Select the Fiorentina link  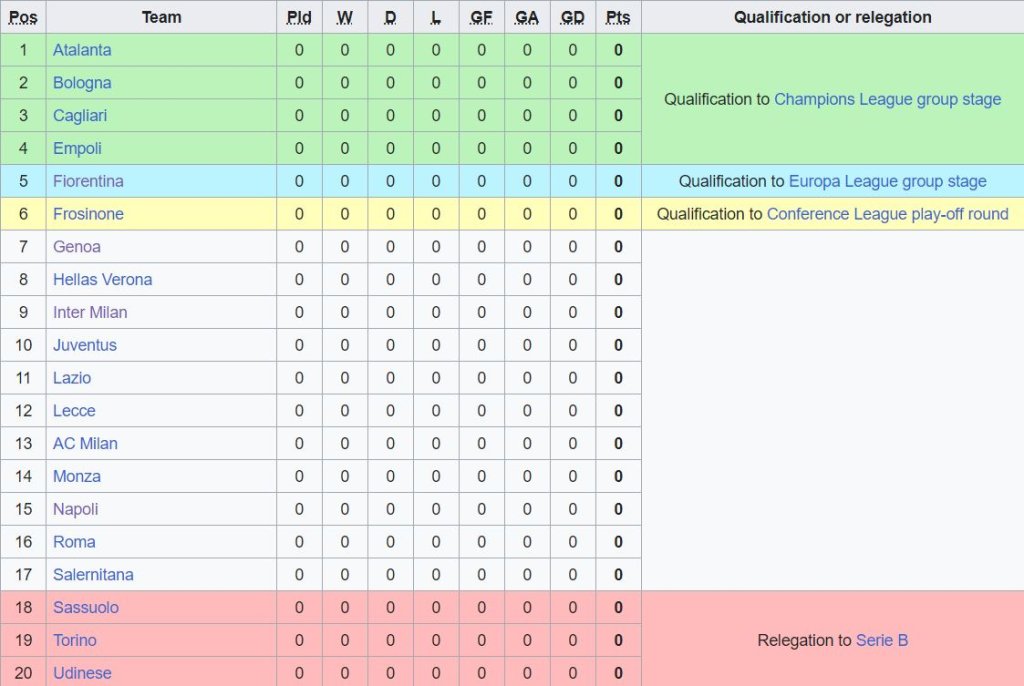click(88, 181)
